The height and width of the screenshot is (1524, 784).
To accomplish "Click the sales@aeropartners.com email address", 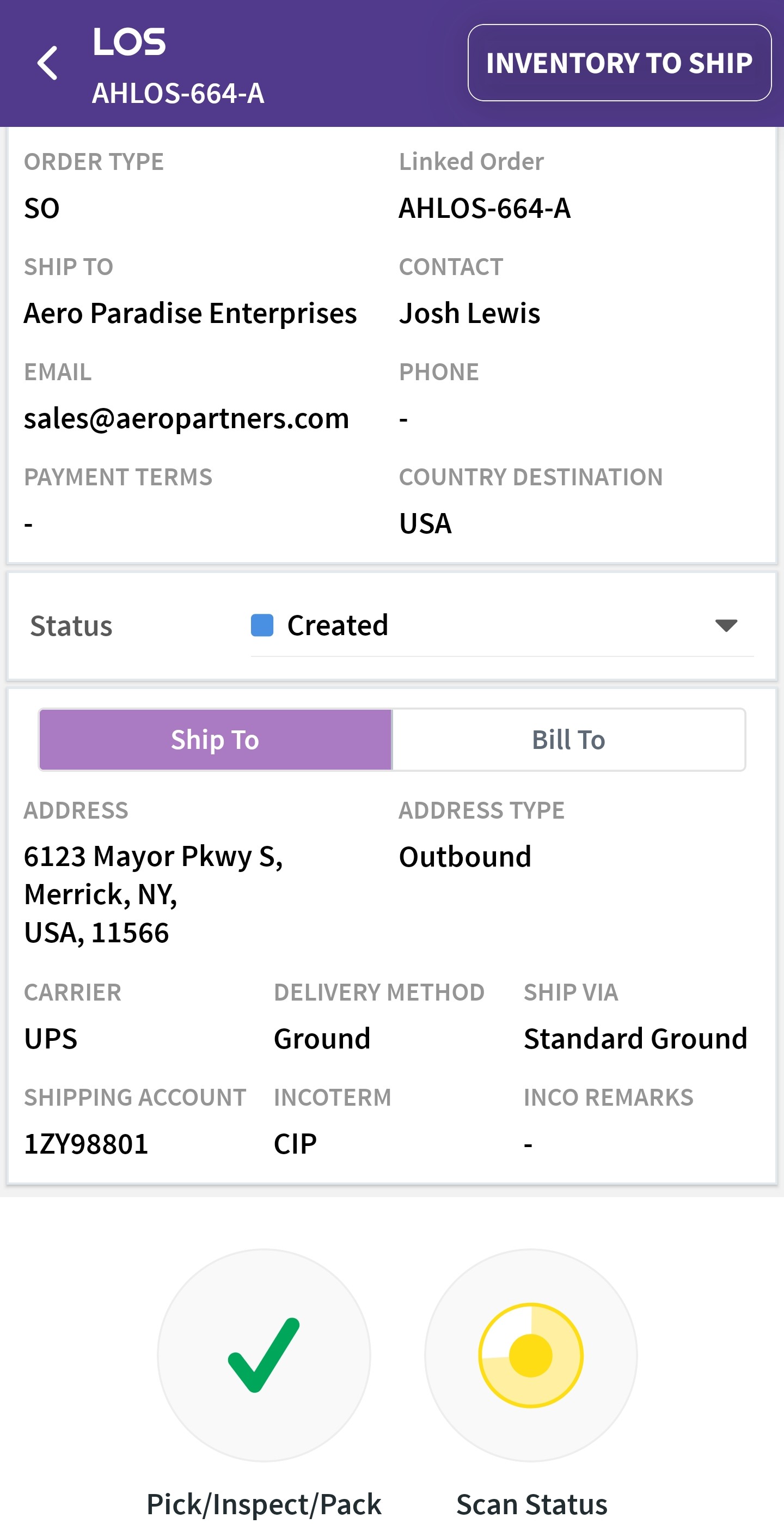I will click(186, 418).
